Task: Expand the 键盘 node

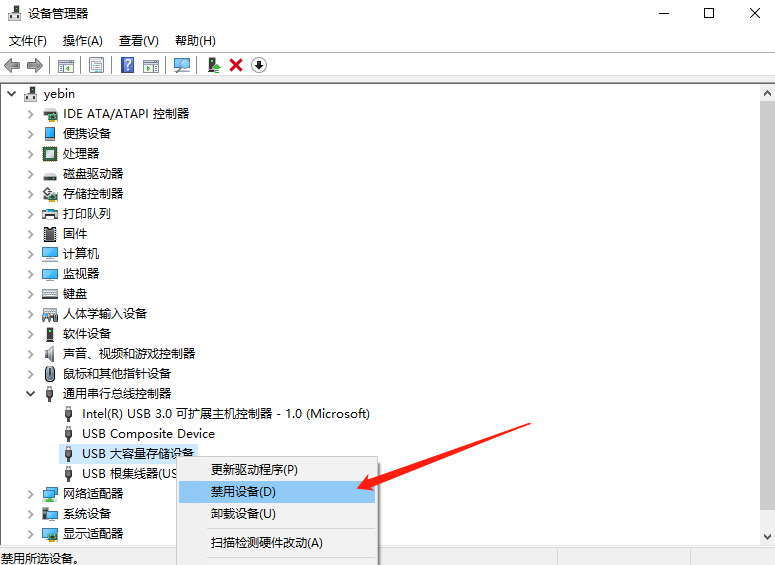Action: [x=31, y=294]
